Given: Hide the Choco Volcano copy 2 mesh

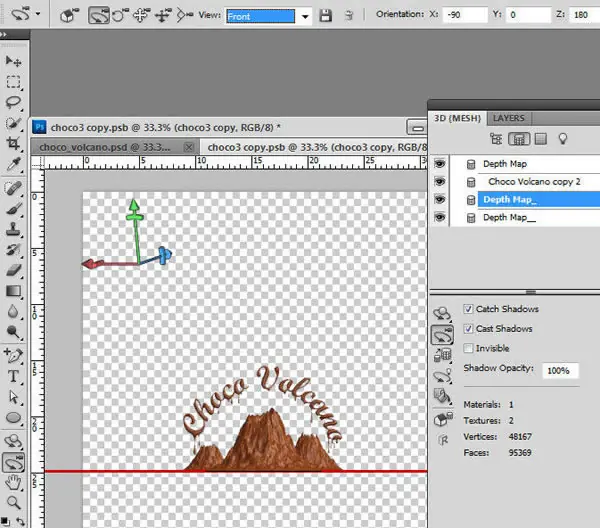Looking at the screenshot, I should (440, 181).
